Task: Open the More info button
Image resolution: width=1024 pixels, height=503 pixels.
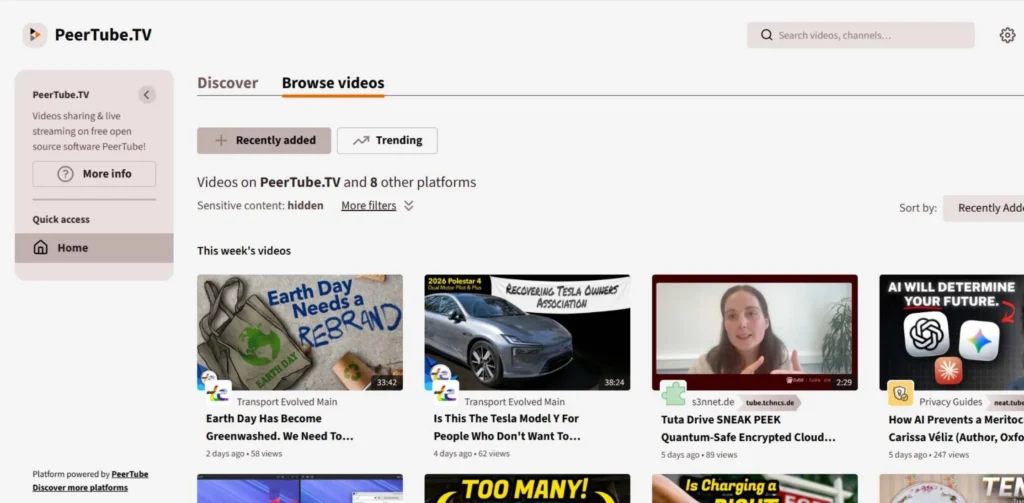Action: pos(94,174)
